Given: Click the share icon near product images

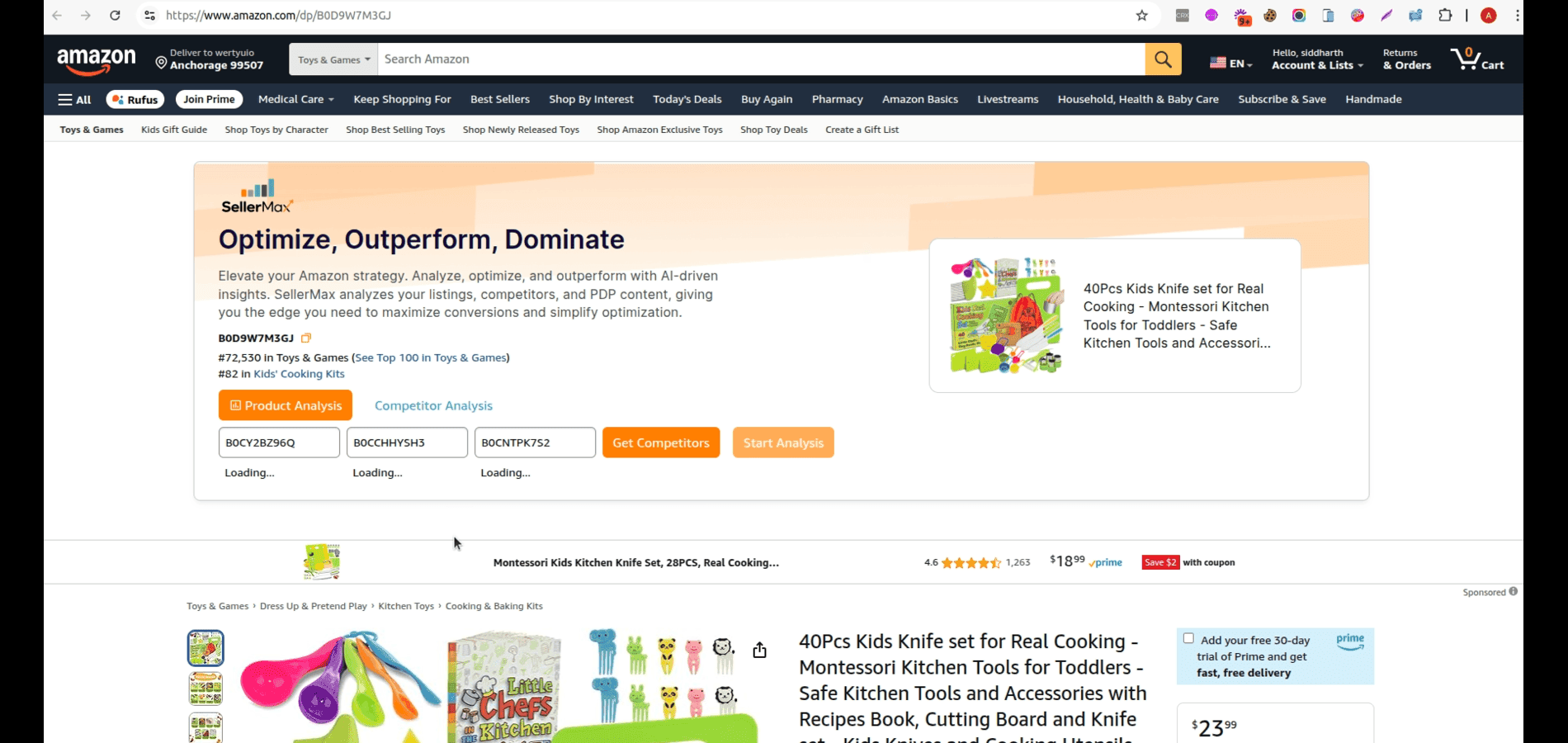Looking at the screenshot, I should click(758, 650).
